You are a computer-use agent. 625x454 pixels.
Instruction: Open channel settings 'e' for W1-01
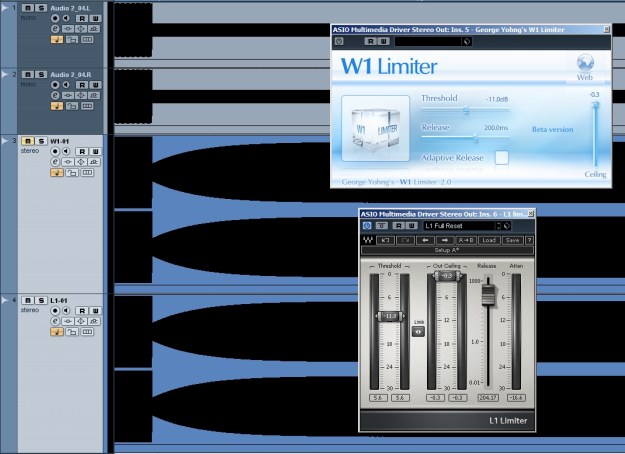click(x=55, y=162)
